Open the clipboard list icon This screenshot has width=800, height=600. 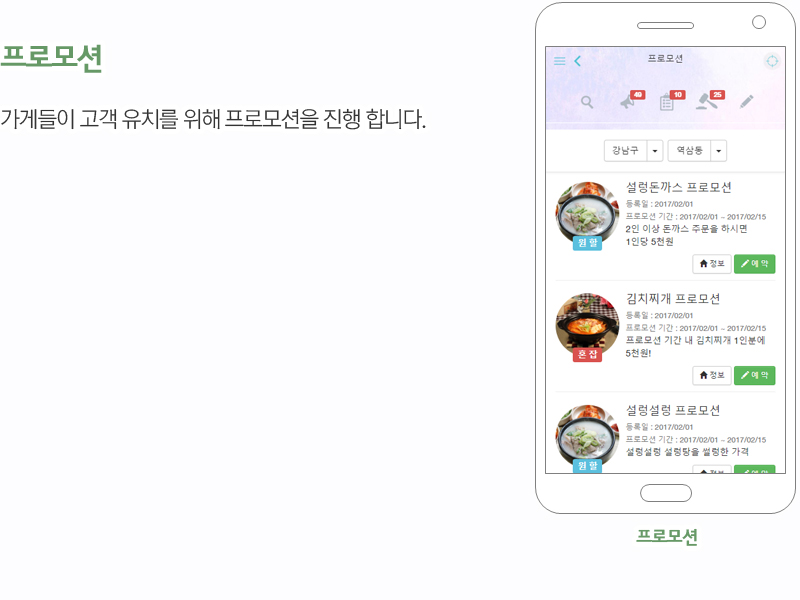coord(666,103)
